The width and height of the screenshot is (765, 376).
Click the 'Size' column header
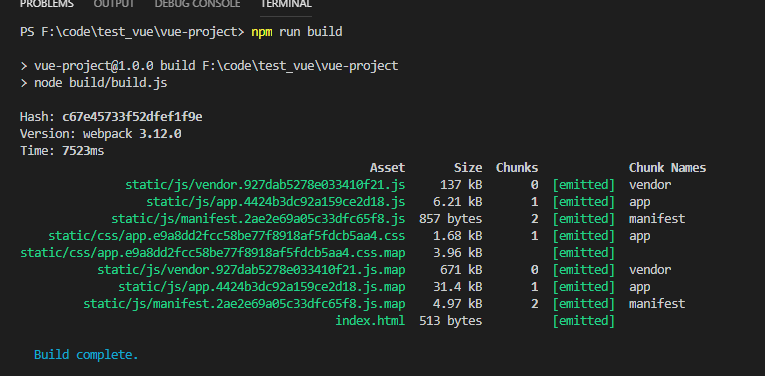pos(468,168)
